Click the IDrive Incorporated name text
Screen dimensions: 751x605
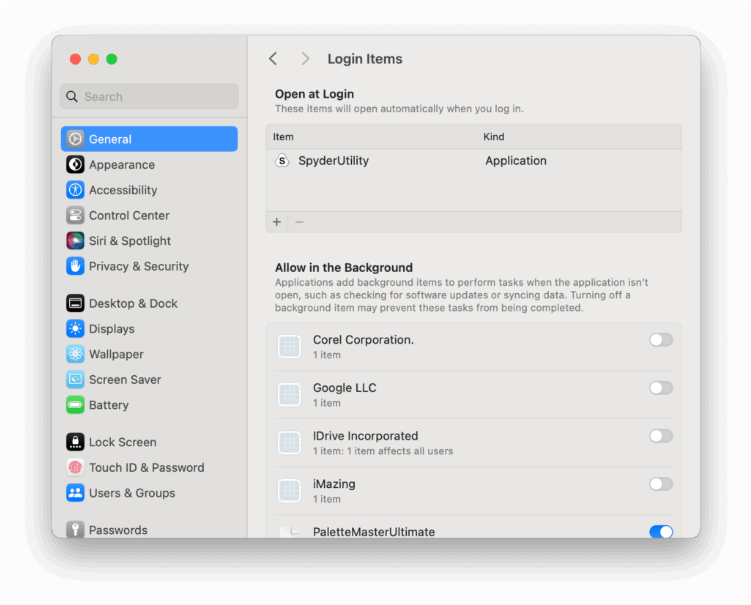pos(365,436)
